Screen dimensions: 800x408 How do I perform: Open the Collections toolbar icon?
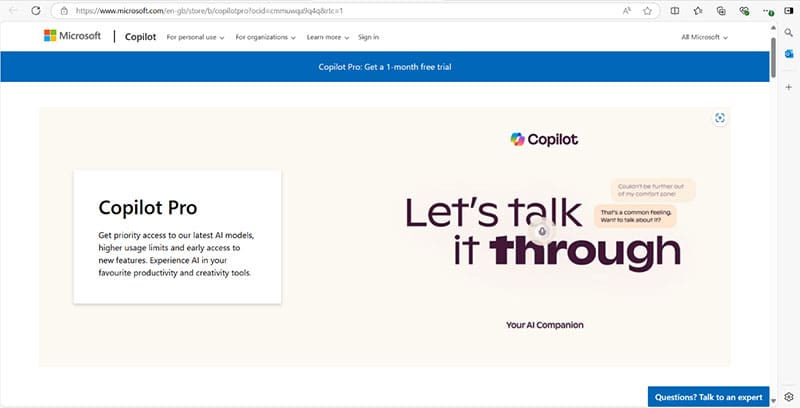pyautogui.click(x=721, y=11)
